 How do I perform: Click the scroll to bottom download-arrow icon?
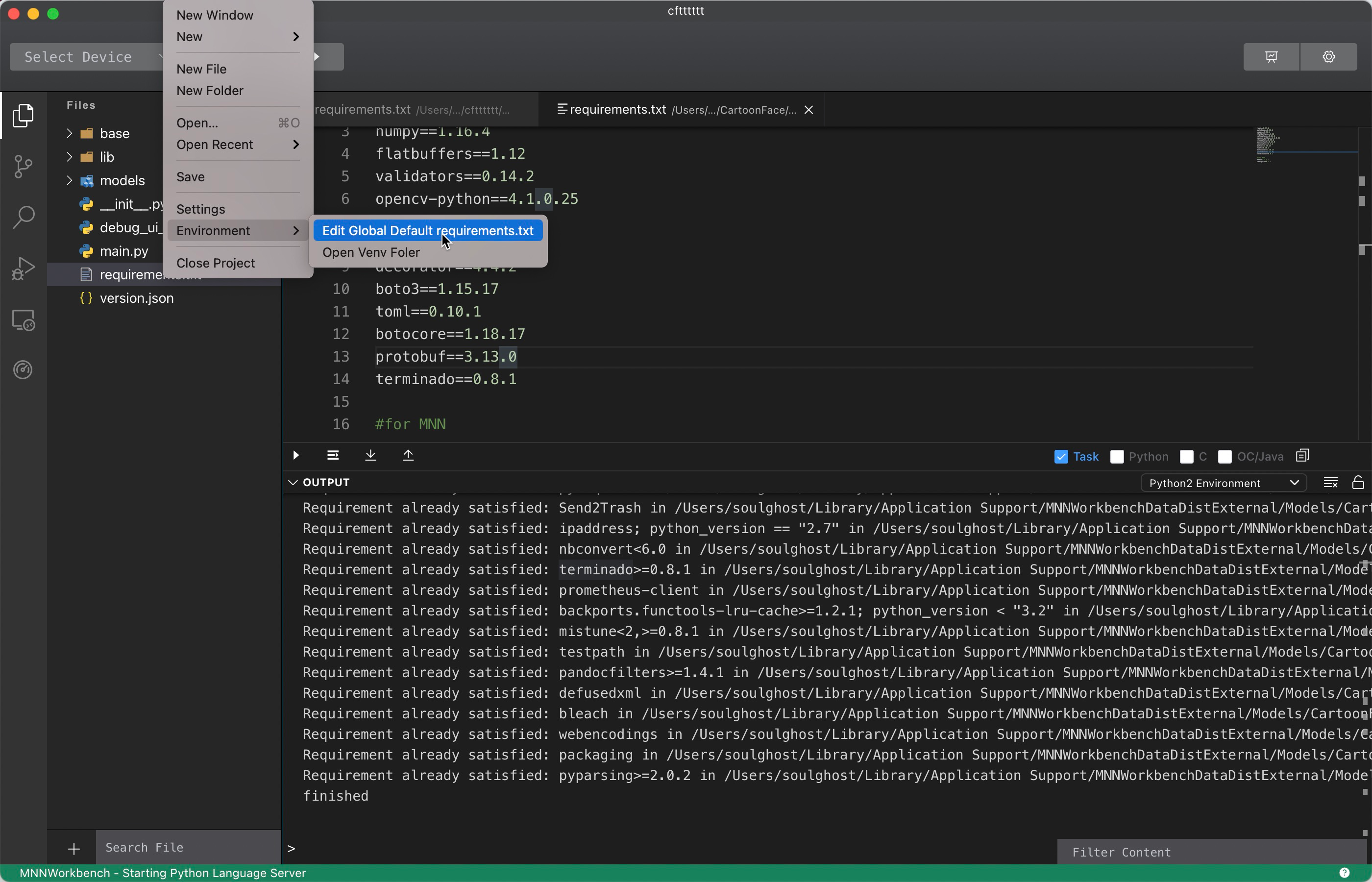tap(370, 455)
